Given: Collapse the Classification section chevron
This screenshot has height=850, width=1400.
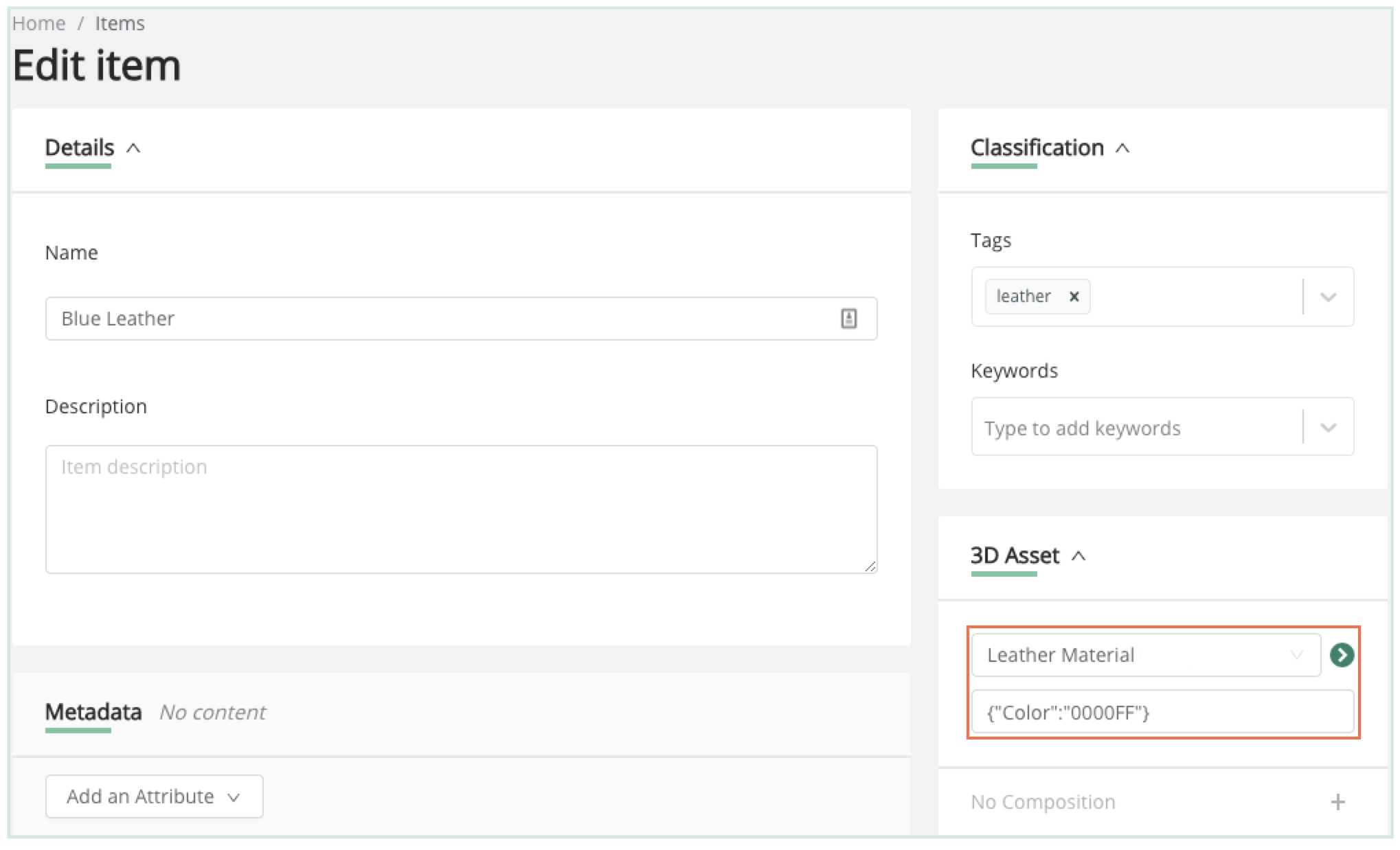Looking at the screenshot, I should [1122, 148].
